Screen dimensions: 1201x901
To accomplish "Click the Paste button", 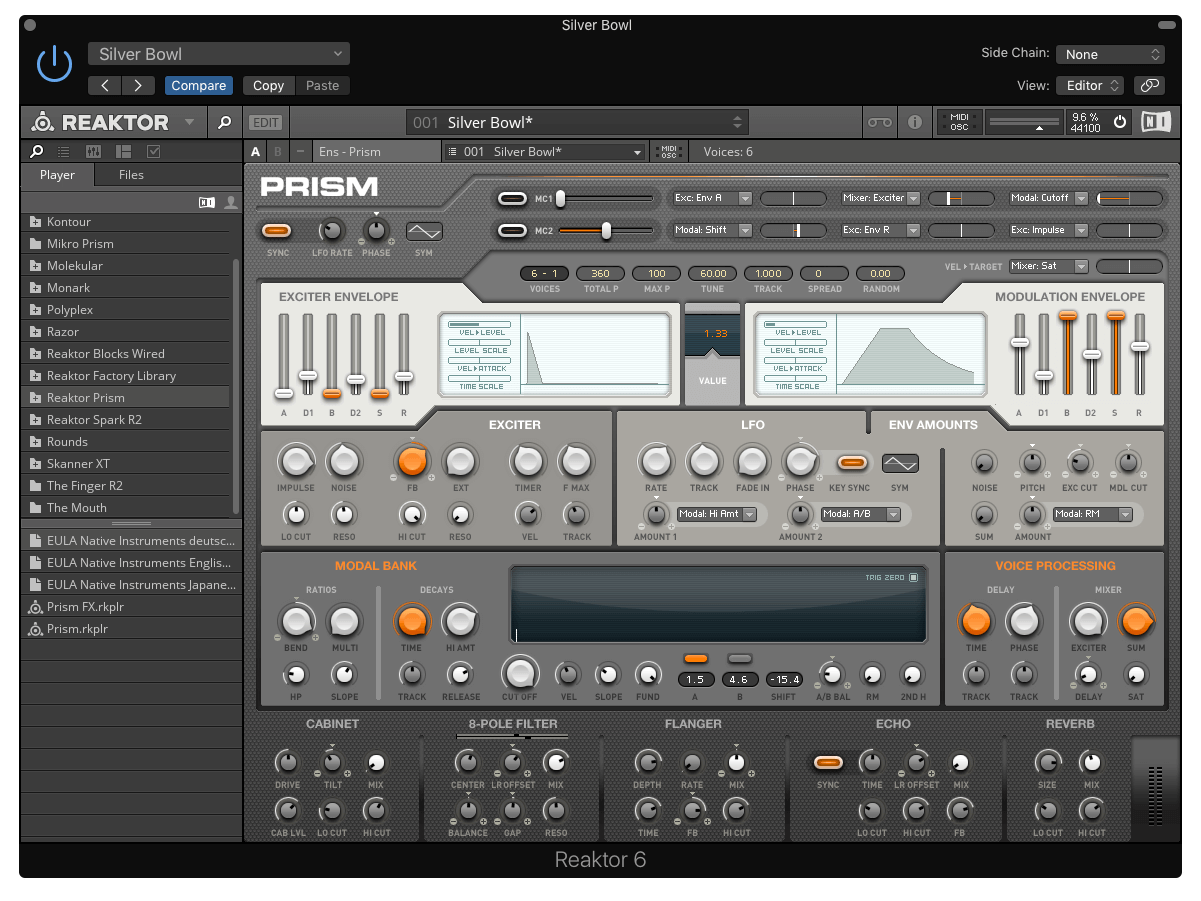I will click(322, 86).
